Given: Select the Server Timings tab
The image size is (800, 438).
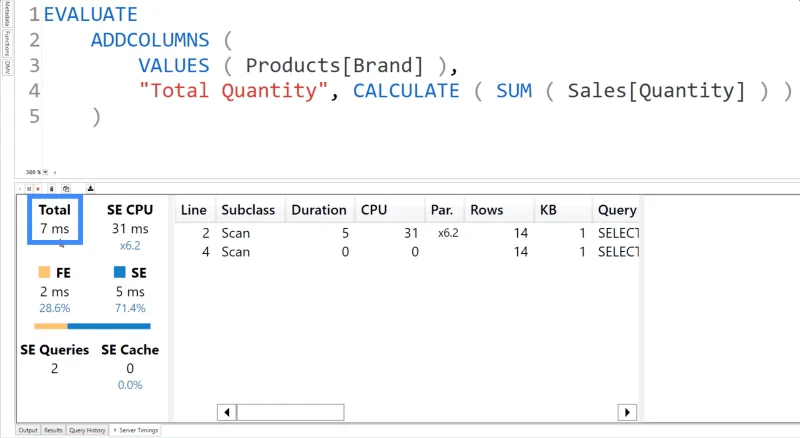Looking at the screenshot, I should [x=136, y=430].
